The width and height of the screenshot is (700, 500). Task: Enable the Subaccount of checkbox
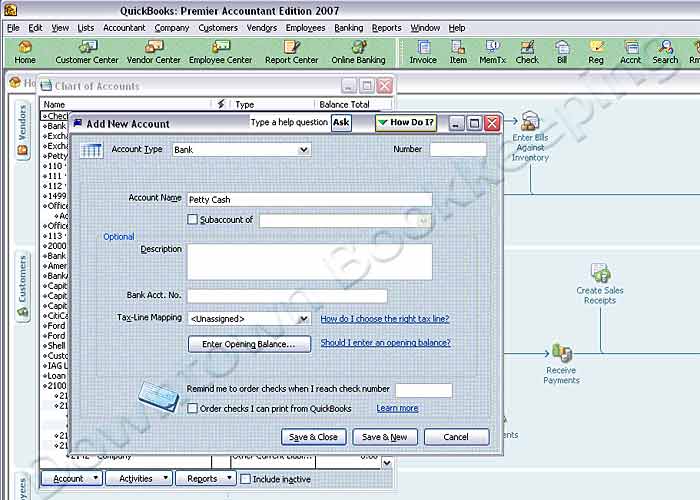pyautogui.click(x=192, y=220)
